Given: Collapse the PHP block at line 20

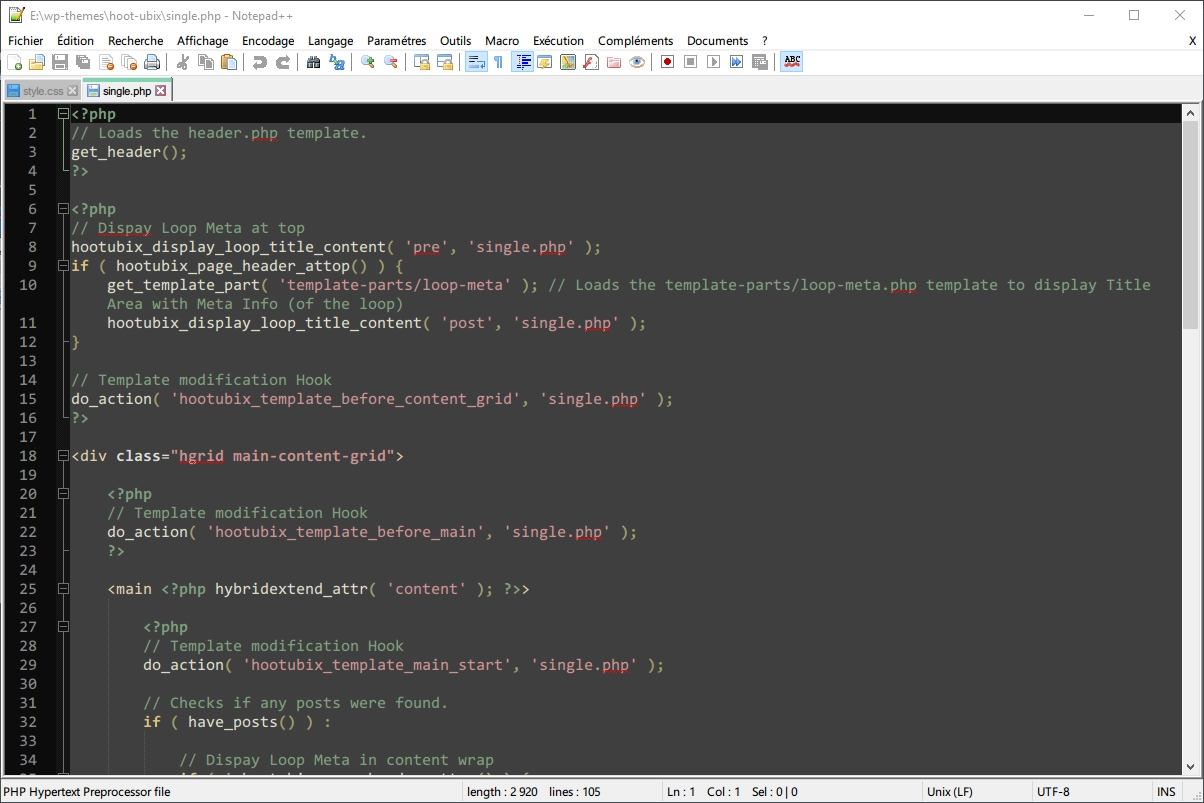Looking at the screenshot, I should pyautogui.click(x=63, y=494).
